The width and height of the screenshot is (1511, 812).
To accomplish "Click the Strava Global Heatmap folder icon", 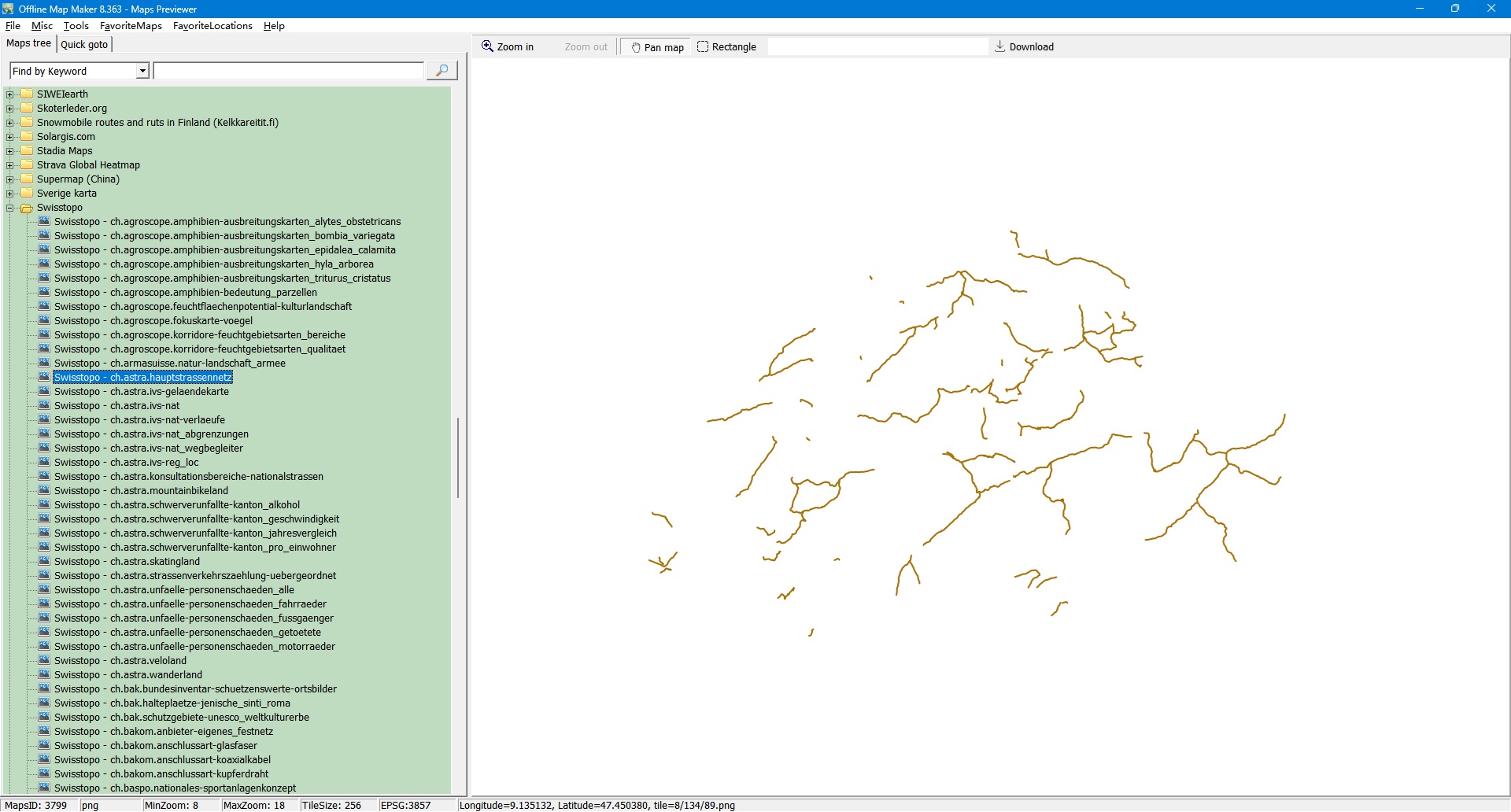I will (x=27, y=165).
